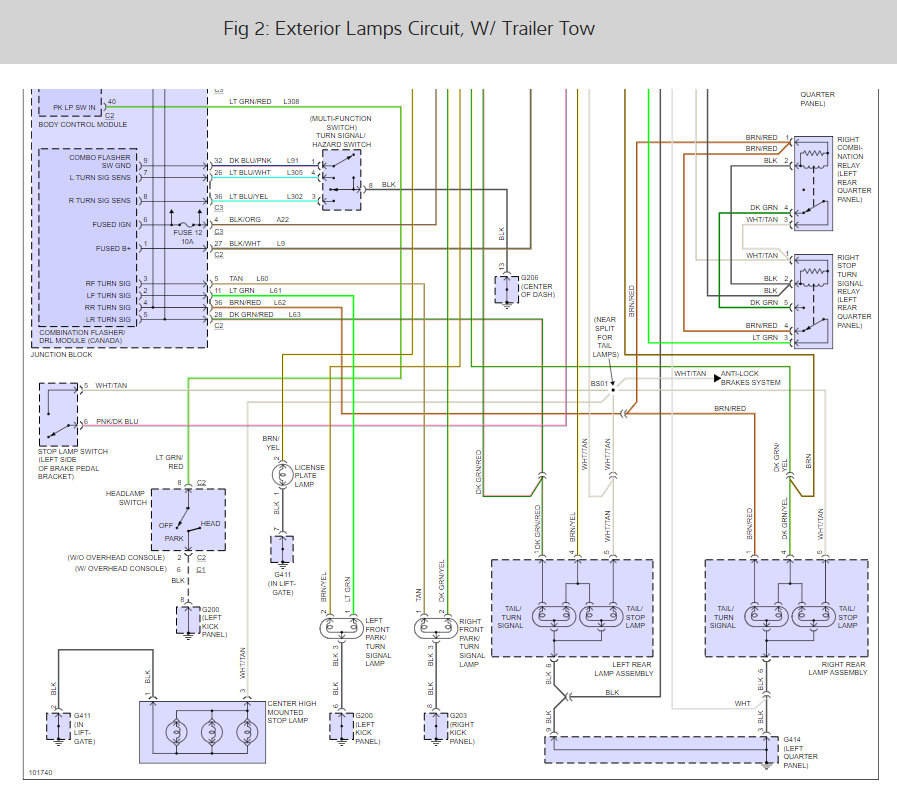Click the 'G200' label beside headlamp switch ground
Image resolution: width=897 pixels, height=797 pixels.
click(x=211, y=610)
